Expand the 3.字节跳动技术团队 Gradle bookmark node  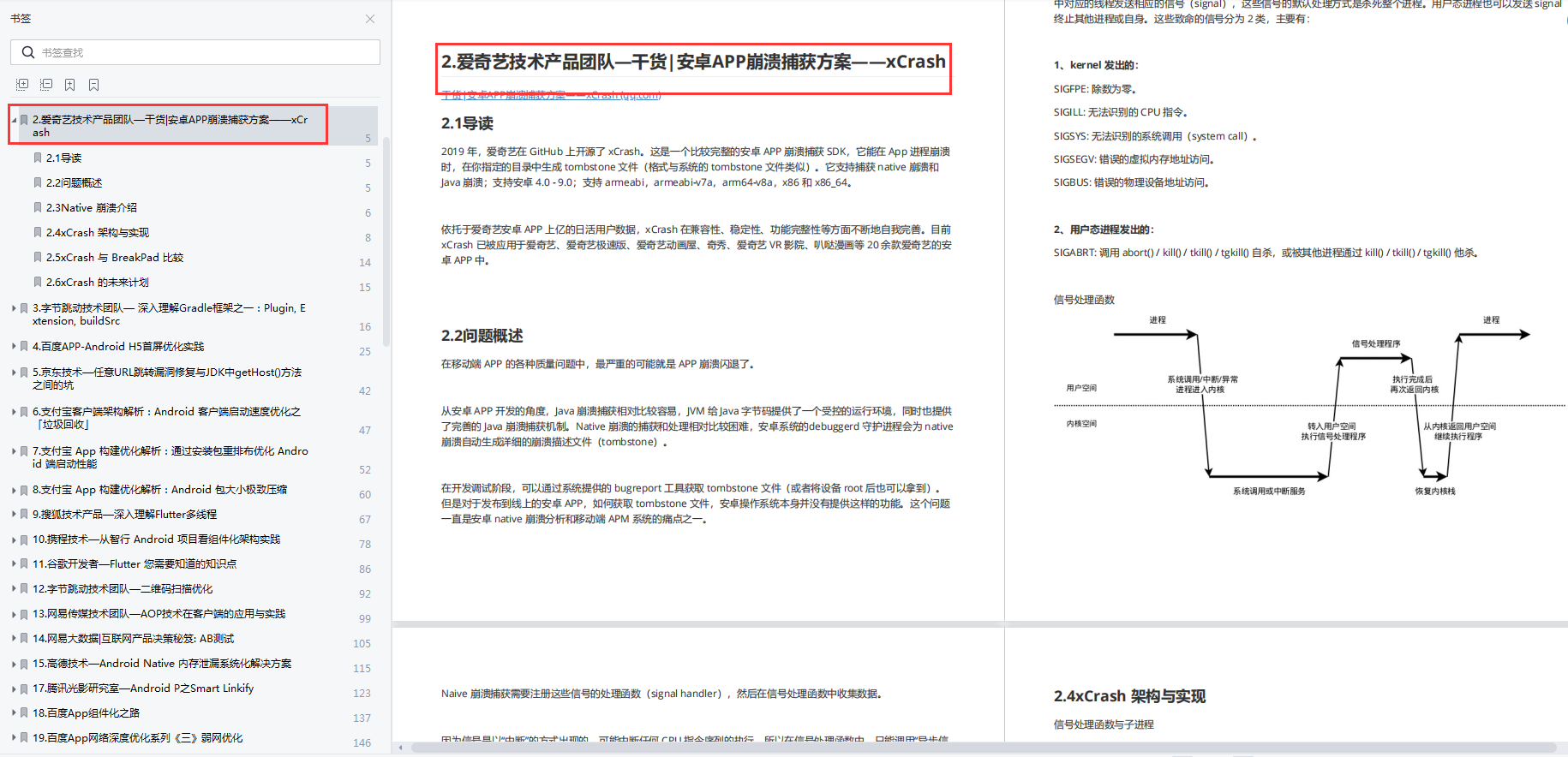[x=14, y=307]
